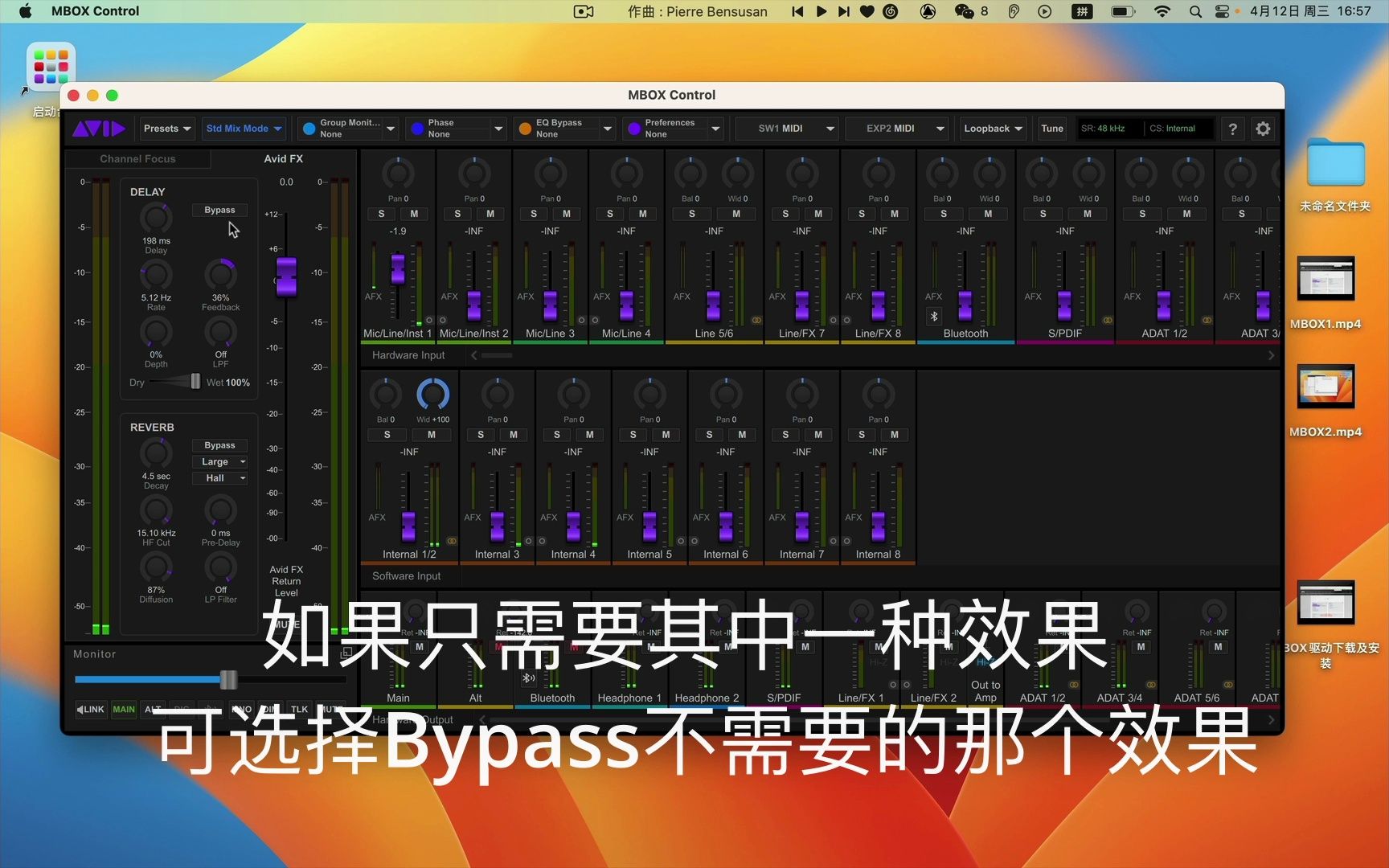The height and width of the screenshot is (868, 1389).
Task: Click the Avid logo in MBOX Control
Action: coord(99,129)
